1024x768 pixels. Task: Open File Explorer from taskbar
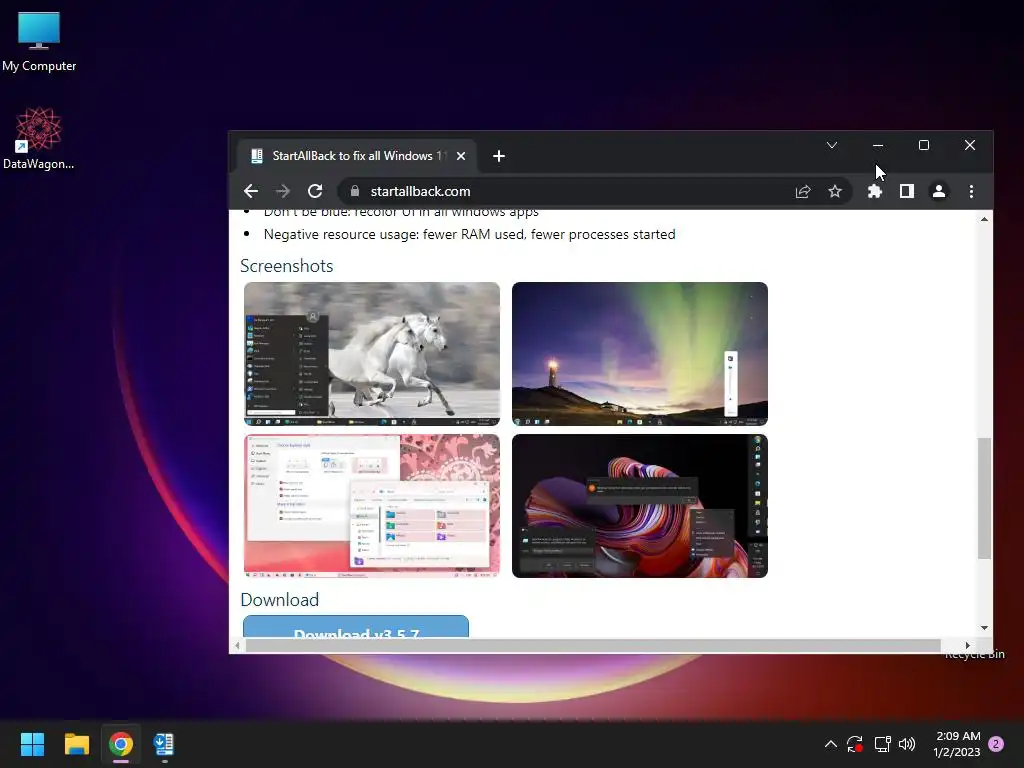pos(76,744)
